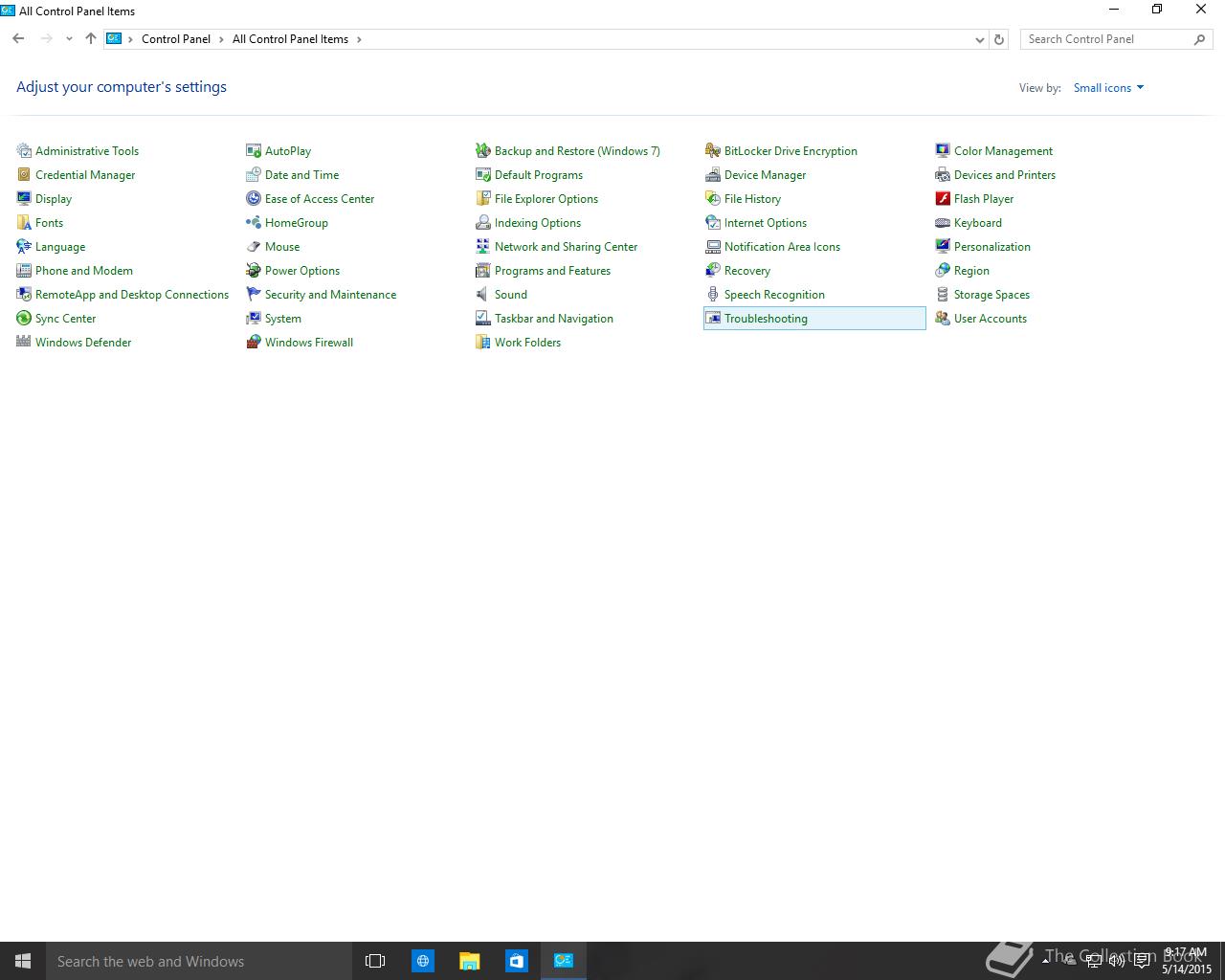Click the Phone and Modem icon
The width and height of the screenshot is (1225, 980).
pos(24,270)
